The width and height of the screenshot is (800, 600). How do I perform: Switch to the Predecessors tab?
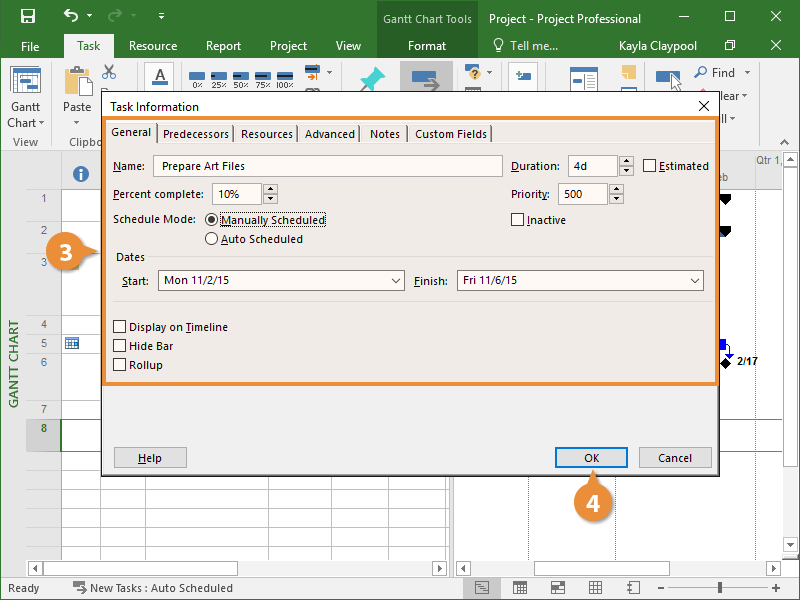[x=196, y=134]
